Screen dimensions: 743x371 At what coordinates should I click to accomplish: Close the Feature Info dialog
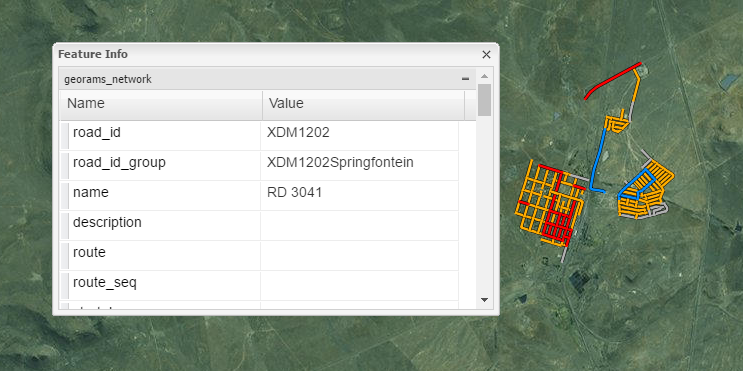tap(486, 54)
